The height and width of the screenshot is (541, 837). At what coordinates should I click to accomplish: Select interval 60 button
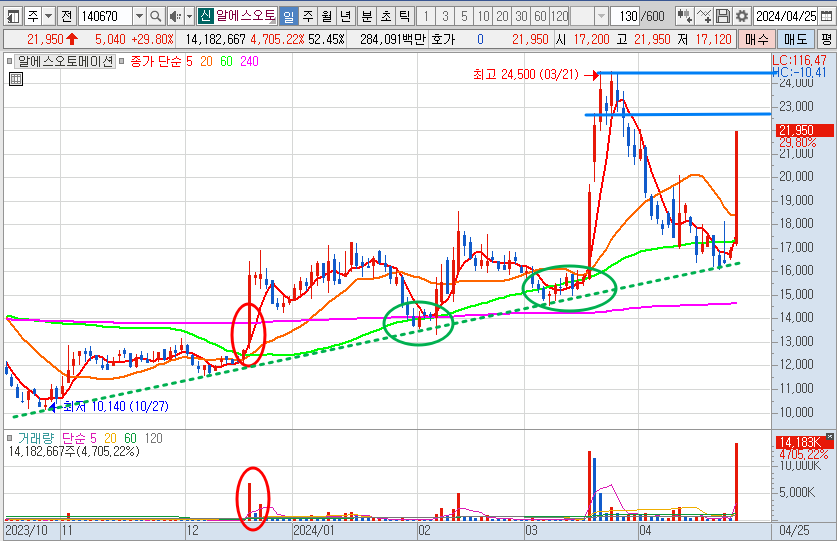(x=540, y=17)
